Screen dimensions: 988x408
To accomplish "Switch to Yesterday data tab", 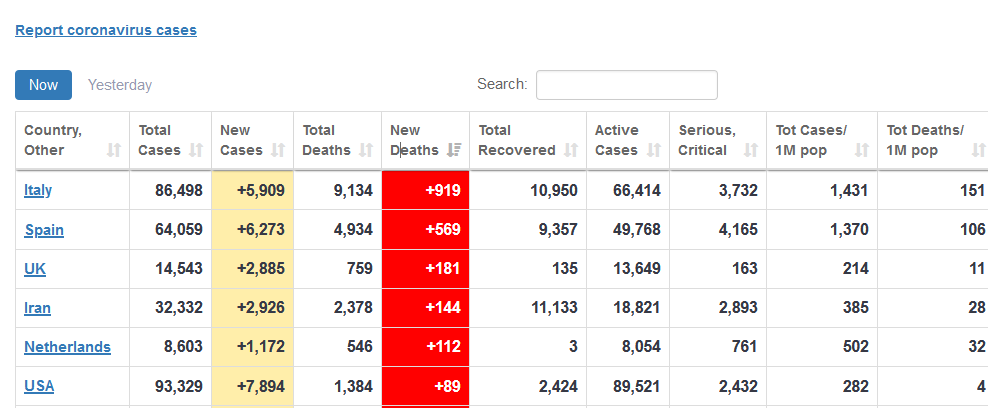I will [120, 85].
